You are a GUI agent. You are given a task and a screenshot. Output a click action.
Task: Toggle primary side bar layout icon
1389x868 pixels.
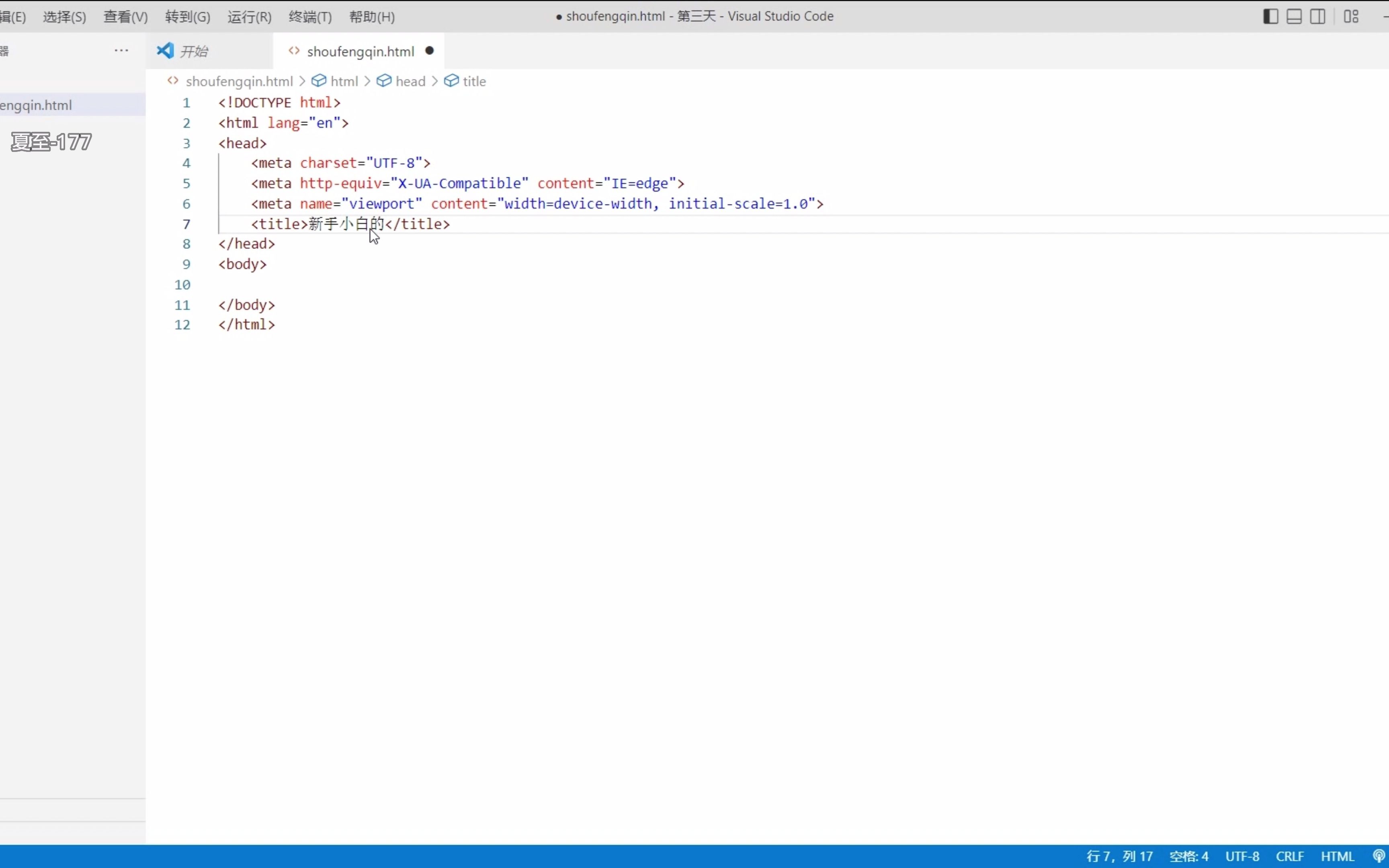(x=1271, y=16)
